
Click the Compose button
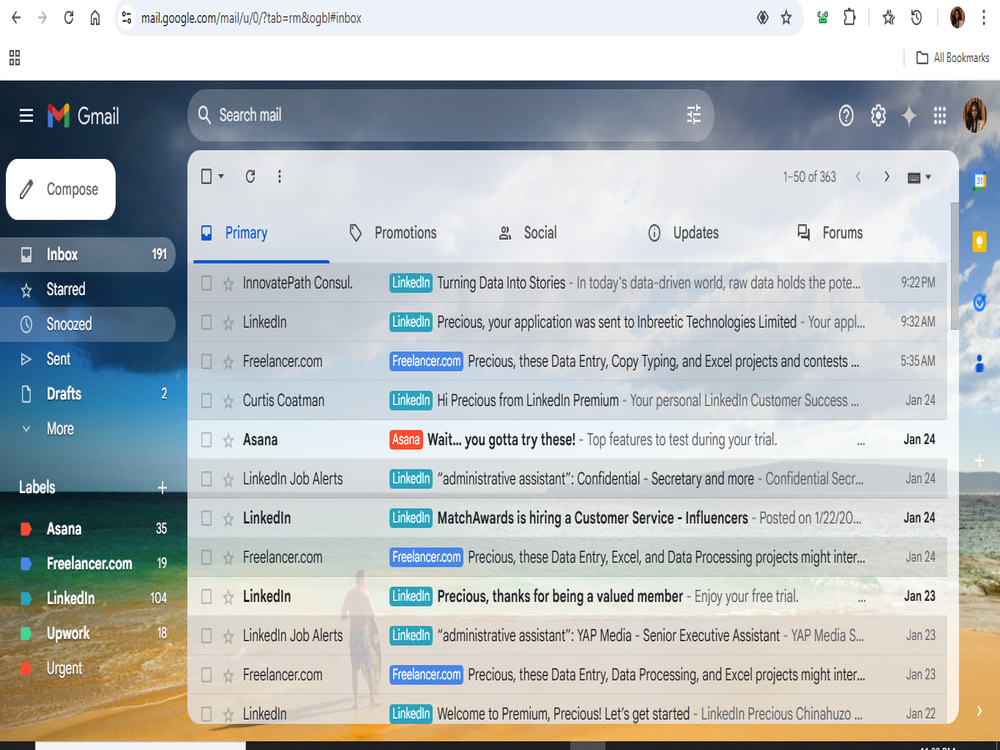[61, 189]
